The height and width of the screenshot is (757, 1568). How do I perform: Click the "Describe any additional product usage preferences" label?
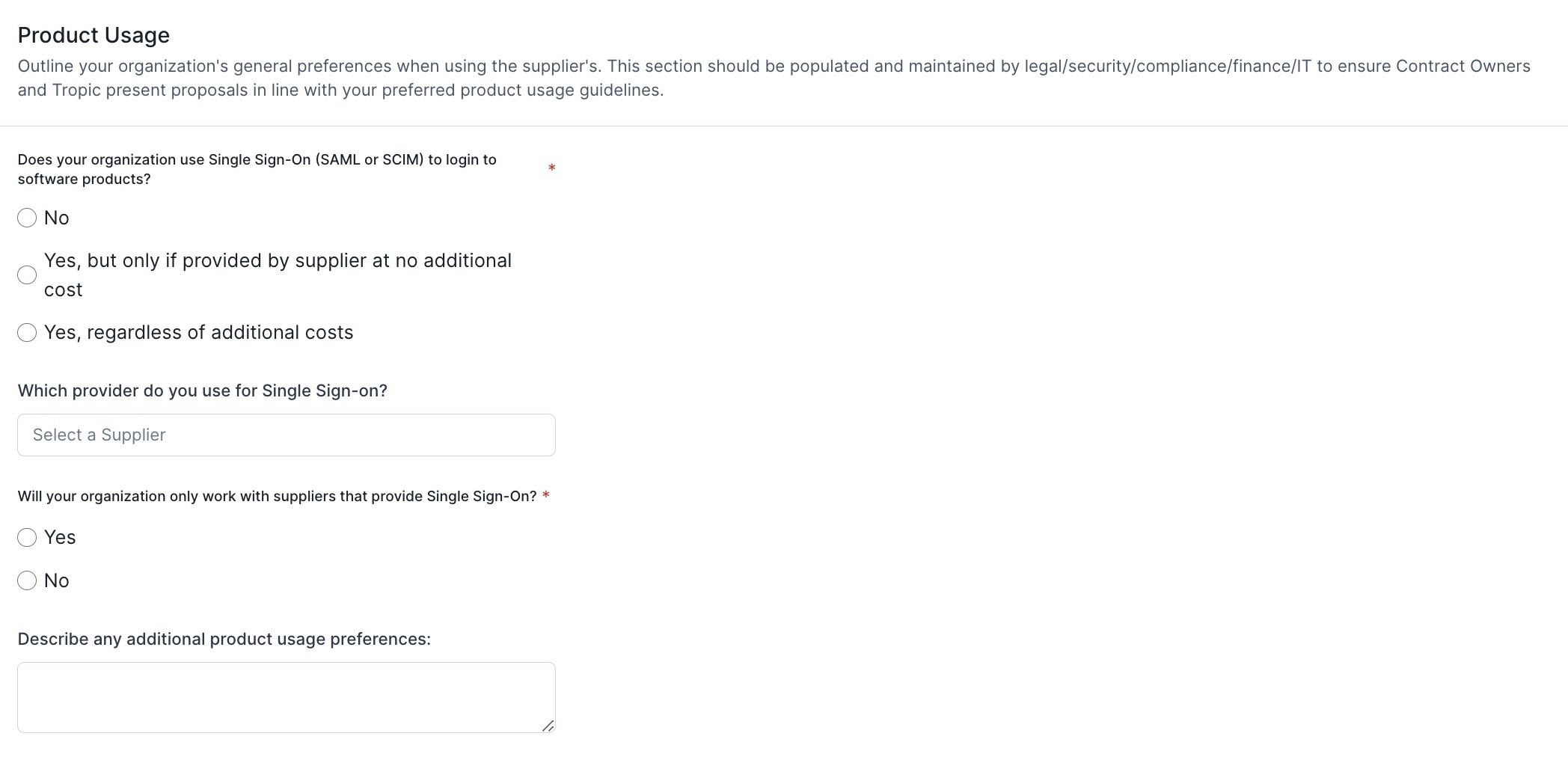(x=224, y=639)
